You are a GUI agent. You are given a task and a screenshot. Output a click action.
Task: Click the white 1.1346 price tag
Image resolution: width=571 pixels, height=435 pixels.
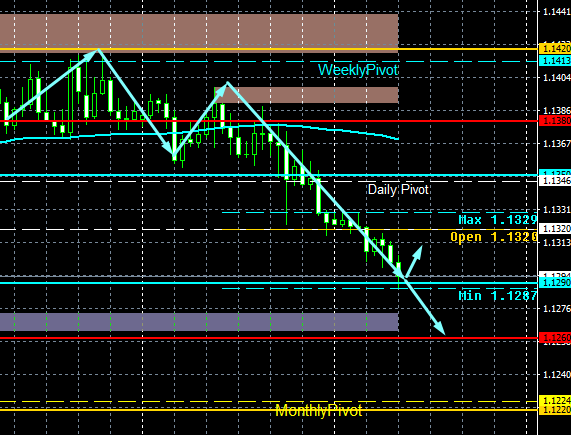[x=555, y=180]
